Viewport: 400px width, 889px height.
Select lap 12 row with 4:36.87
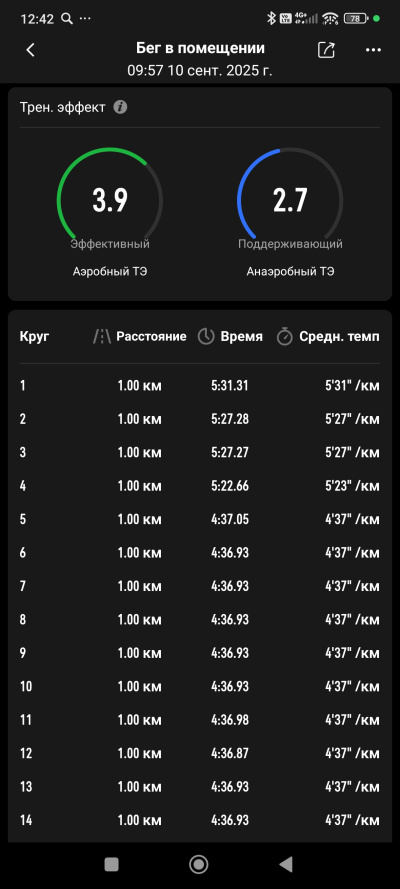pyautogui.click(x=200, y=753)
